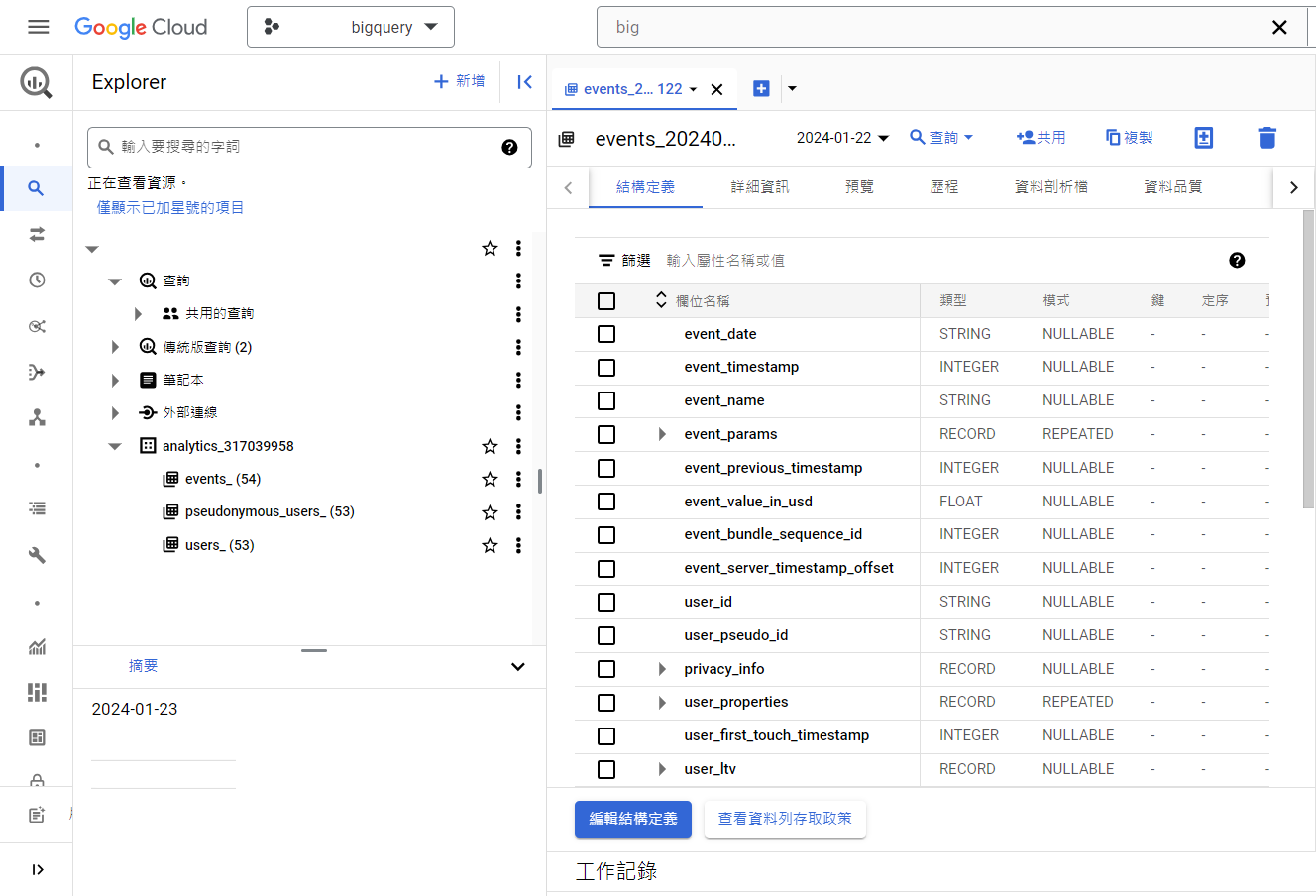The width and height of the screenshot is (1316, 896).
Task: Add a new editor tab with plus icon
Action: (x=761, y=89)
